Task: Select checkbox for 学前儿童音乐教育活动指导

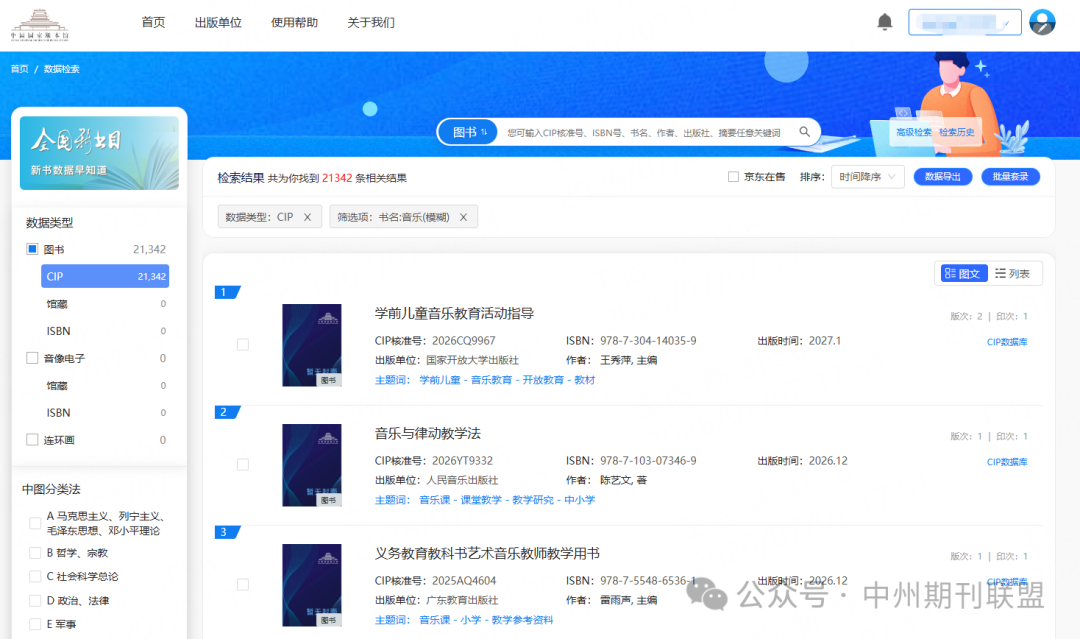Action: pos(243,344)
